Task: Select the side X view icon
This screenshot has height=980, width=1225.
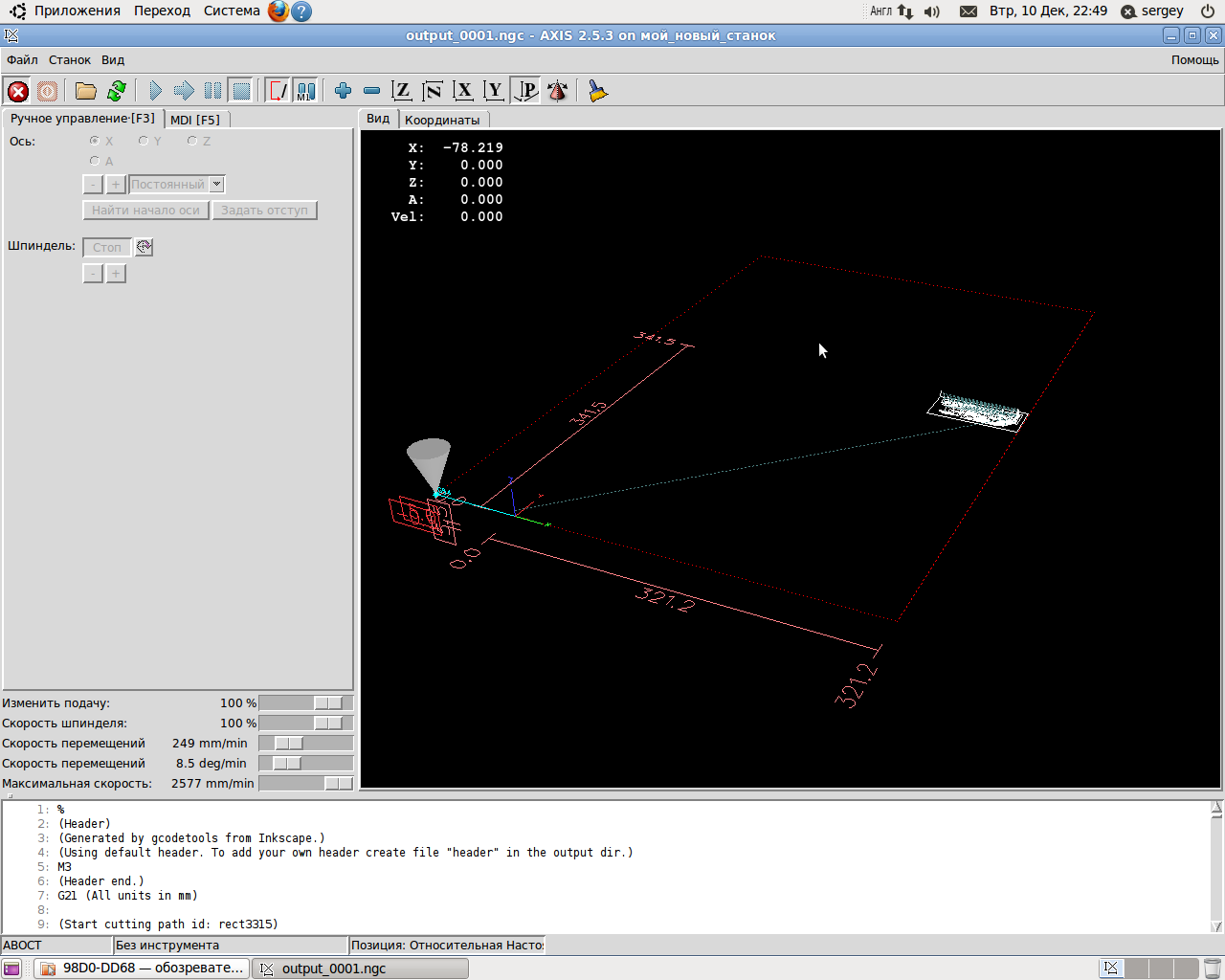Action: click(463, 91)
